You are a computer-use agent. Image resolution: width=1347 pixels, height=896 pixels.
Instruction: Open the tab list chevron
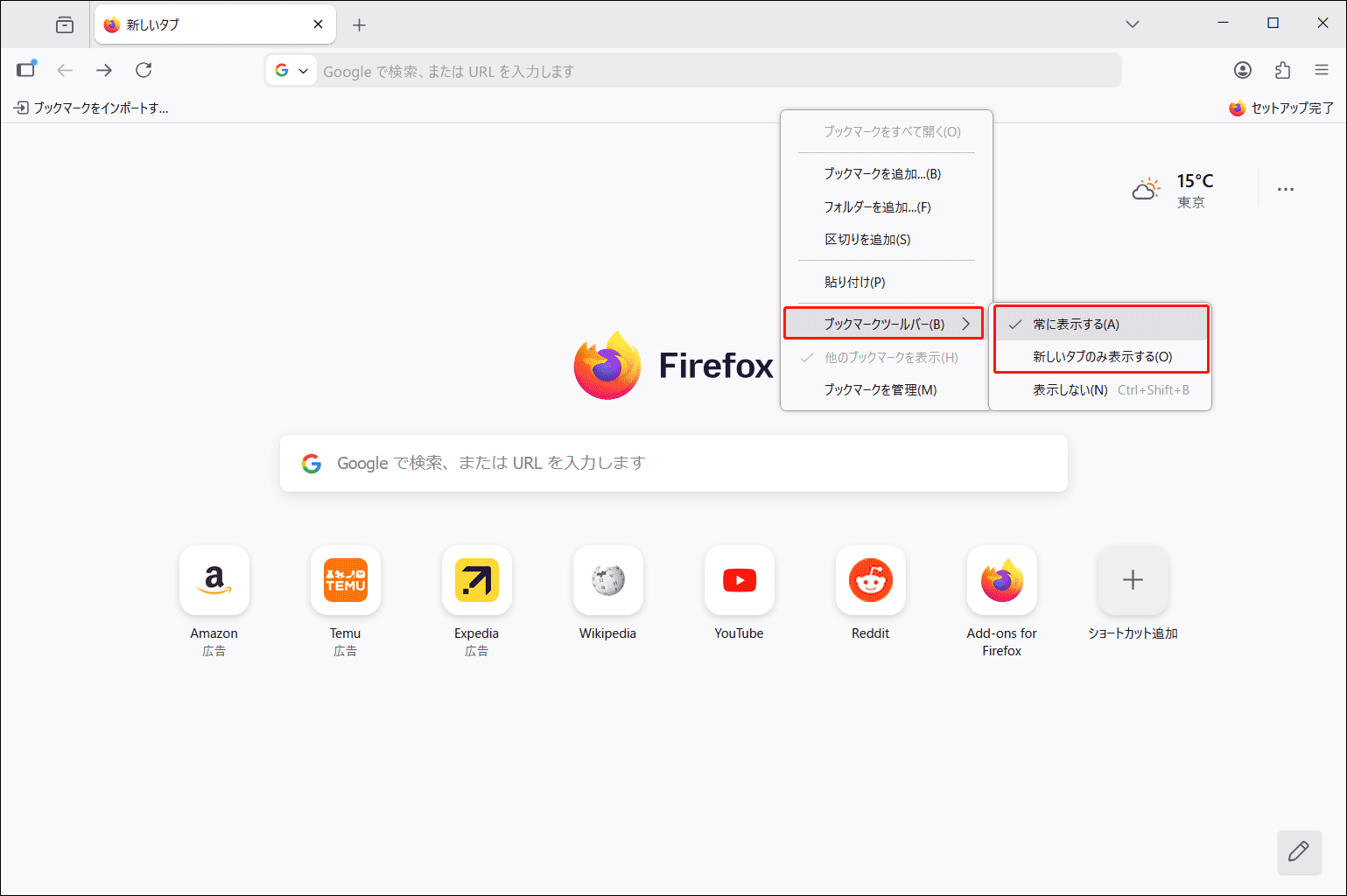click(1132, 24)
